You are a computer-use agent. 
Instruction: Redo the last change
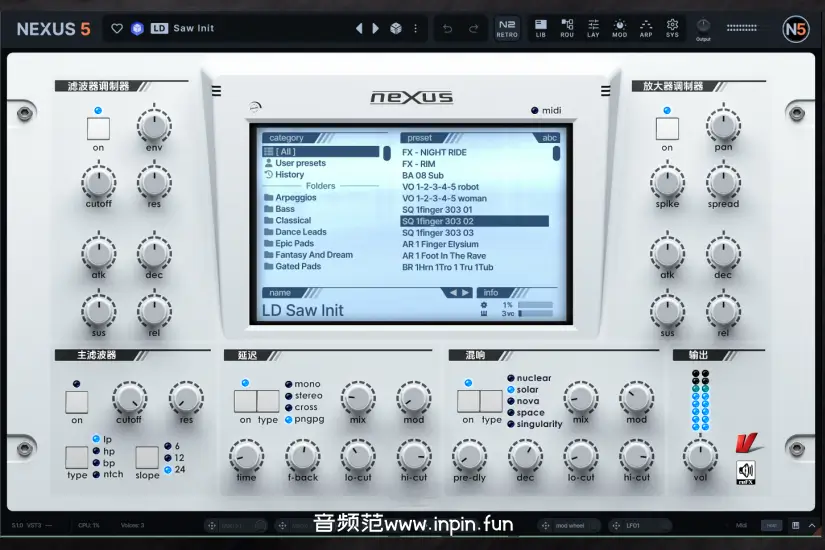click(x=474, y=28)
